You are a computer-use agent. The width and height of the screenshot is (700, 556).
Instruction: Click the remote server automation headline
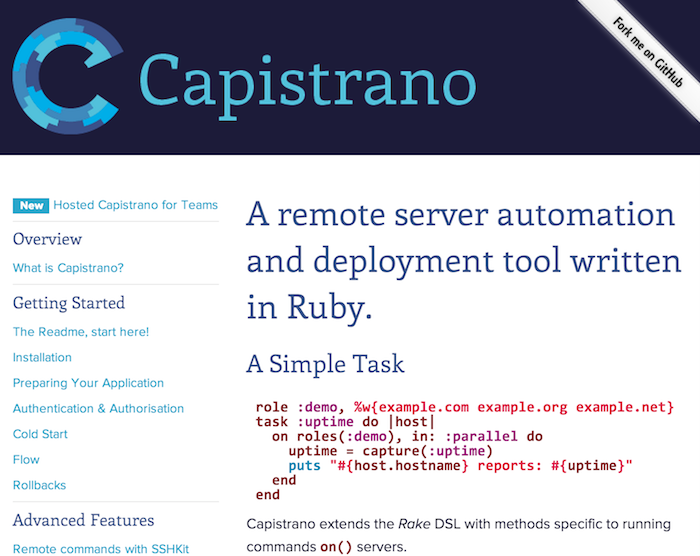pos(464,261)
